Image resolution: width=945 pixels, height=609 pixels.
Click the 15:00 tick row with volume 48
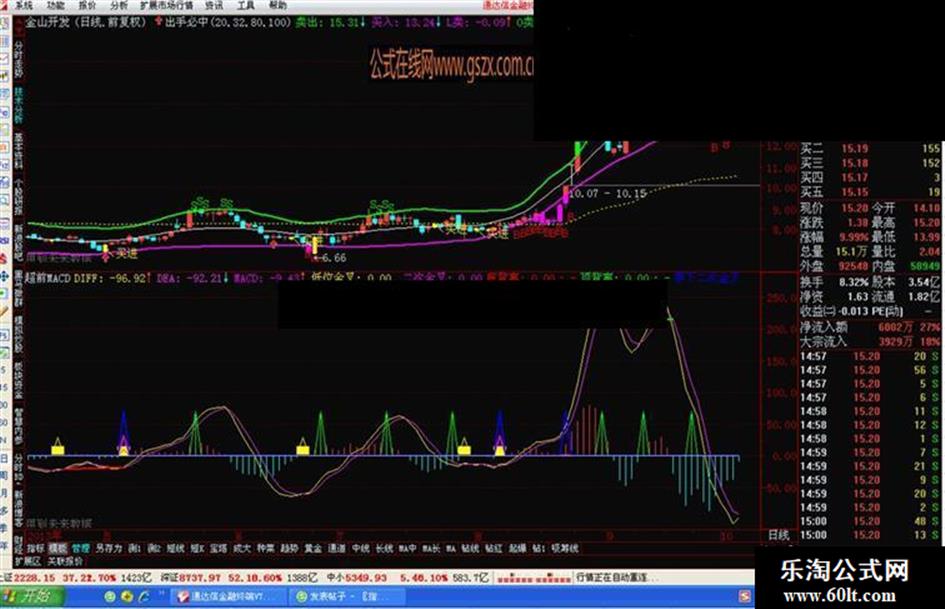coord(870,521)
